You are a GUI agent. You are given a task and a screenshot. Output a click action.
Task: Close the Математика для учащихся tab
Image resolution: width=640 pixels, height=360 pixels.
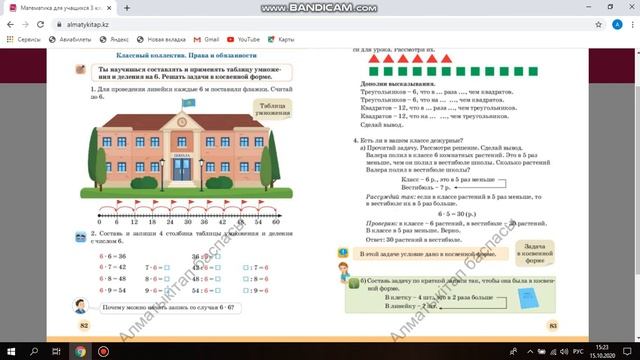pyautogui.click(x=109, y=8)
